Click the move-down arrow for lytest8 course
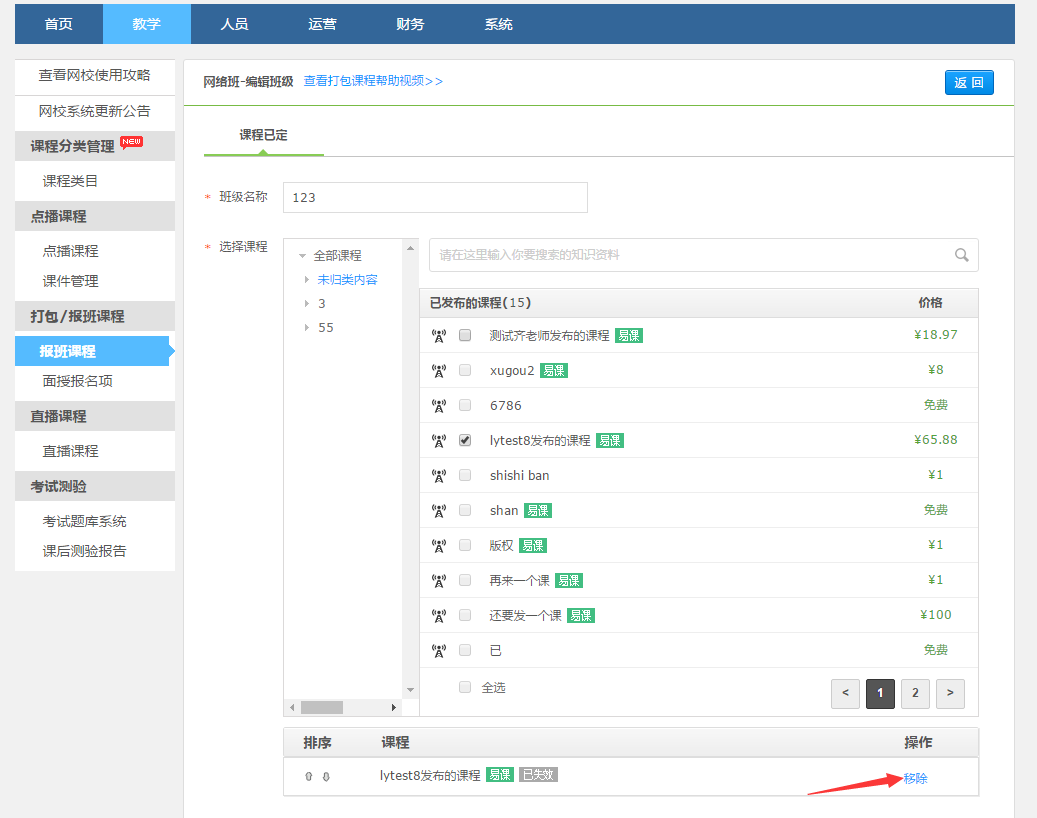The width and height of the screenshot is (1037, 818). click(325, 776)
